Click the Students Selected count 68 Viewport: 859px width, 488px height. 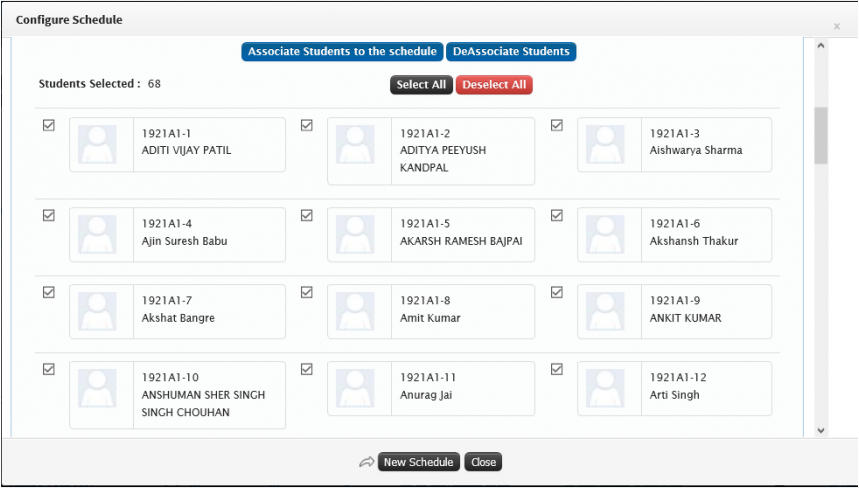click(x=154, y=84)
